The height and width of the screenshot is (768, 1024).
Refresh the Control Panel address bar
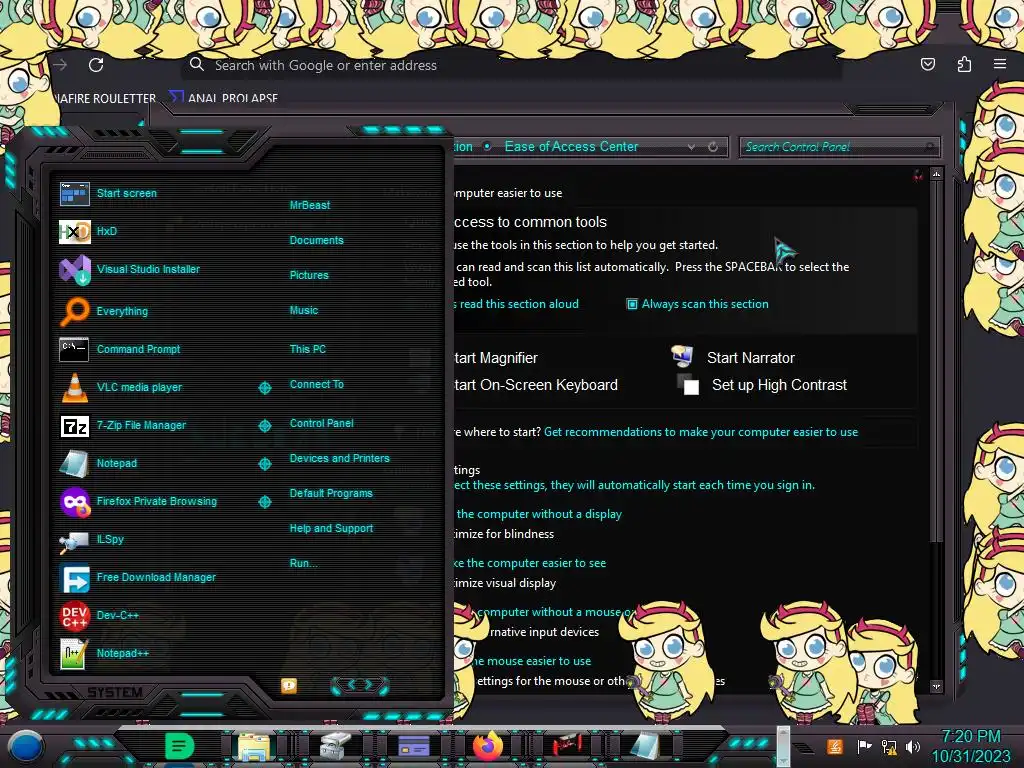tap(713, 147)
